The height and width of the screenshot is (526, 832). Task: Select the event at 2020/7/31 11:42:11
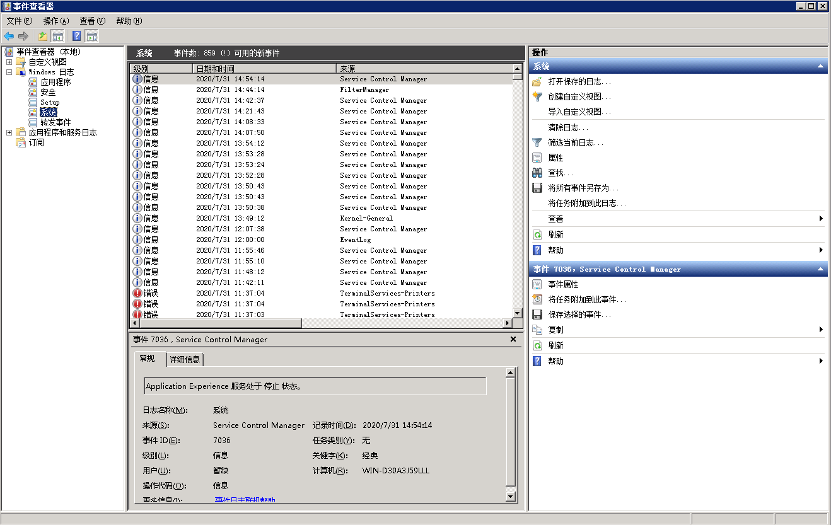tap(322, 282)
